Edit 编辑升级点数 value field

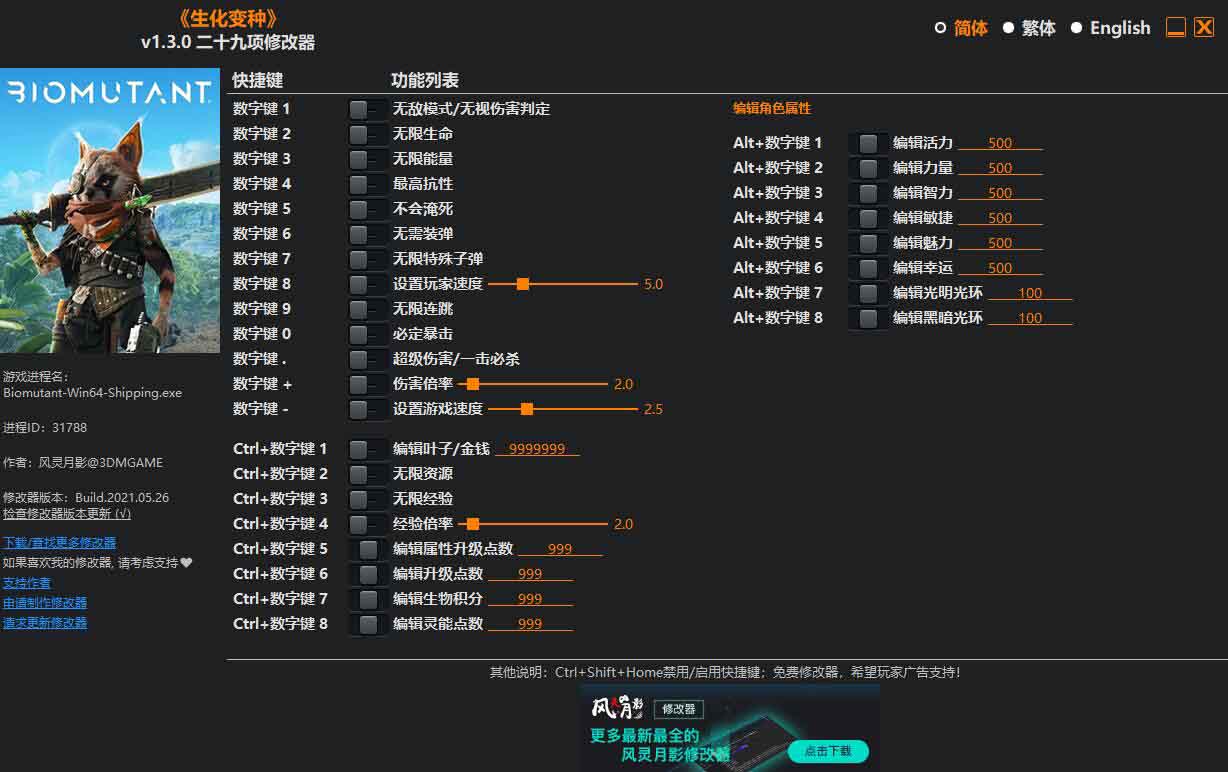[530, 574]
